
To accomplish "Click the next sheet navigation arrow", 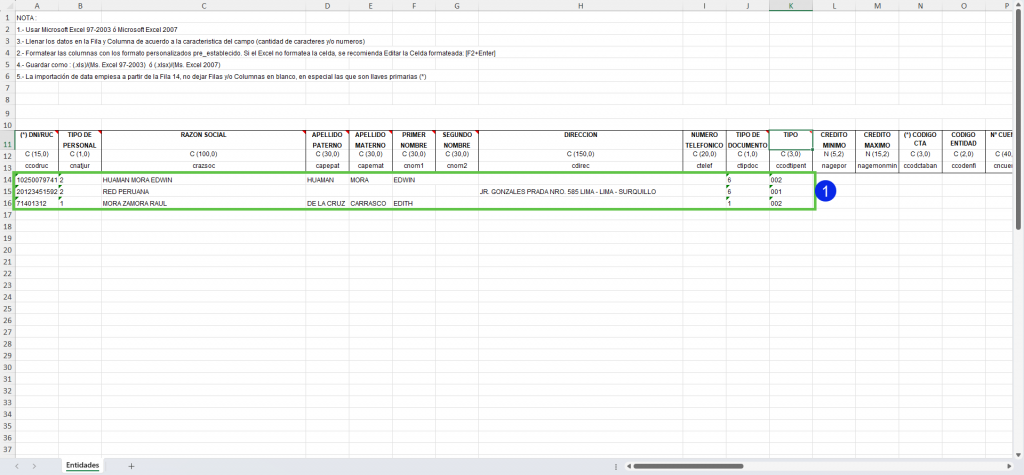I will pos(34,466).
